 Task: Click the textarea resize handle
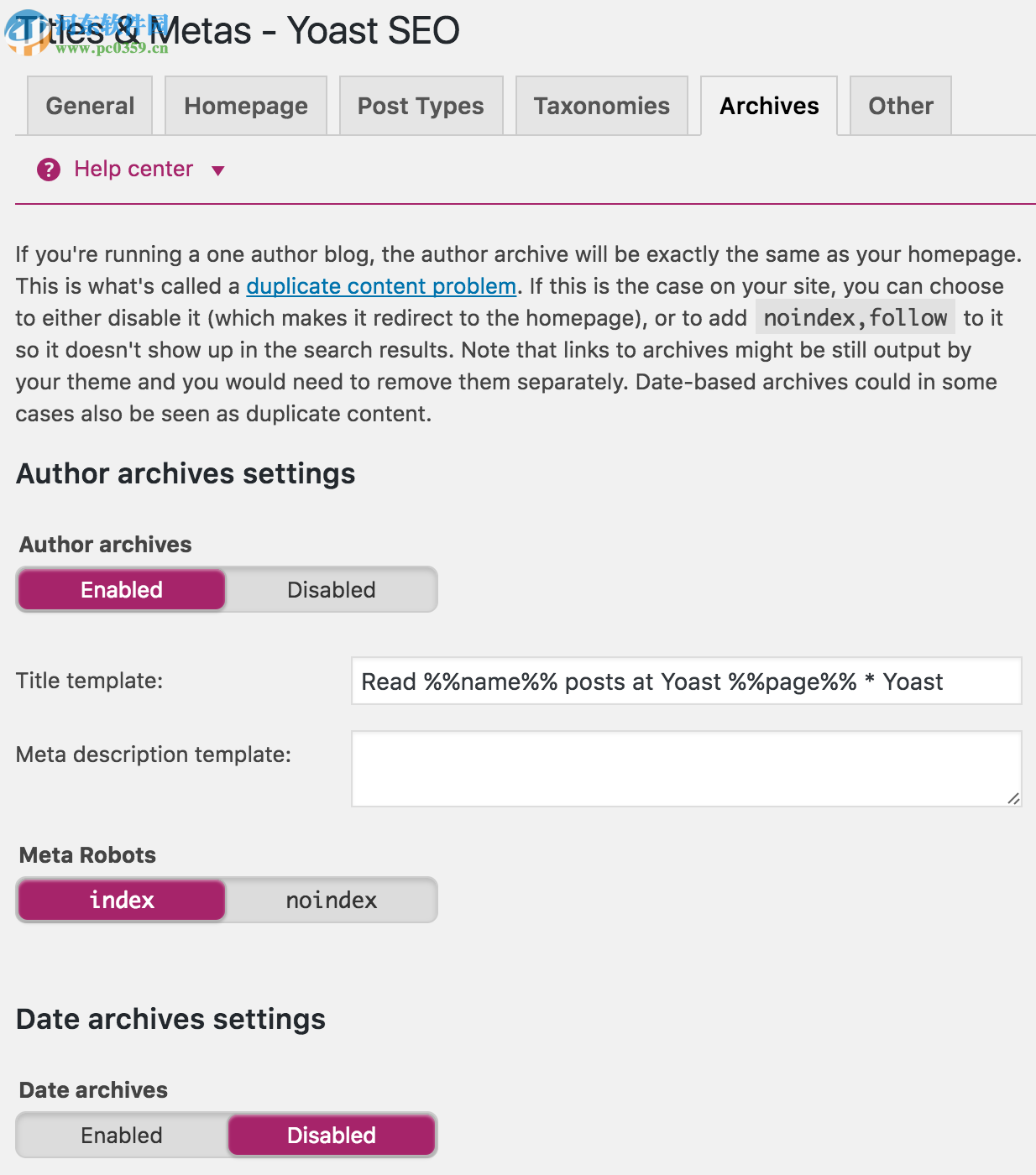click(x=1014, y=799)
